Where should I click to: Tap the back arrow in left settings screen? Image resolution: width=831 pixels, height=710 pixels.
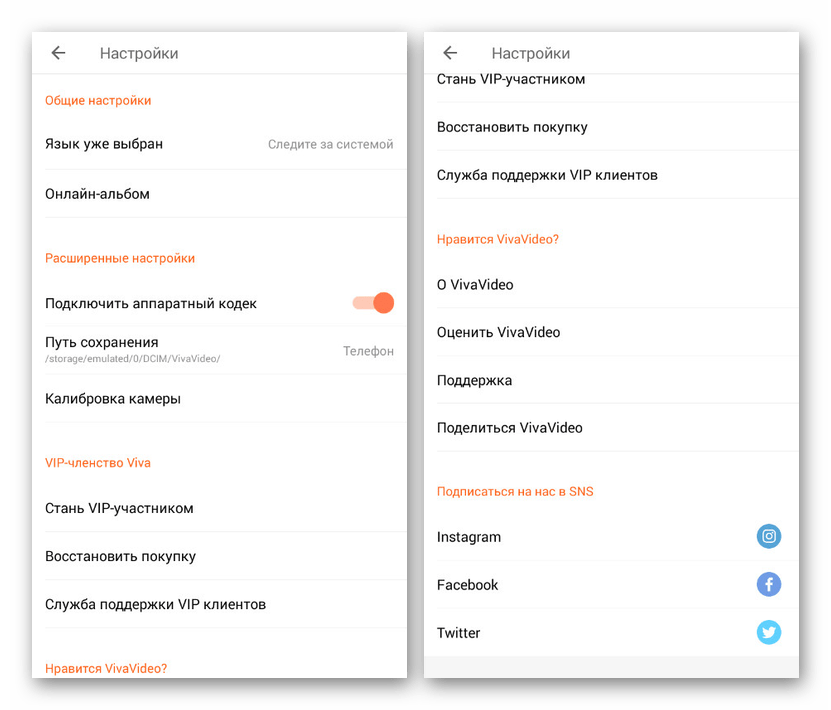(x=58, y=52)
